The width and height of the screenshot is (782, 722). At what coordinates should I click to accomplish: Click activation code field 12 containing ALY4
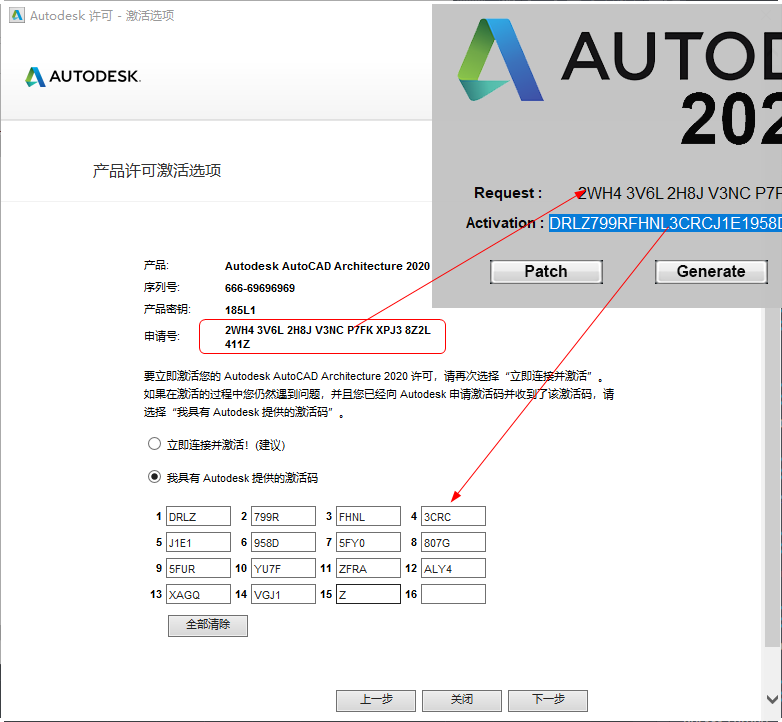click(453, 568)
